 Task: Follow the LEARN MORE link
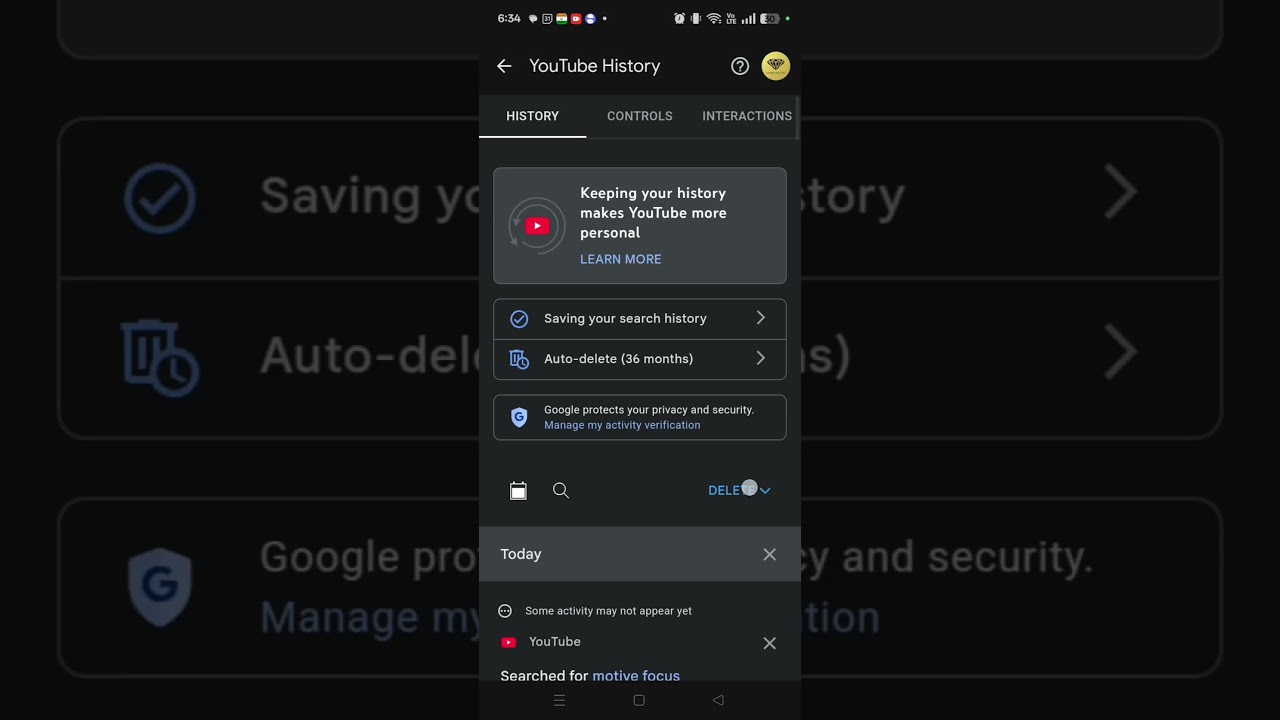click(x=620, y=259)
